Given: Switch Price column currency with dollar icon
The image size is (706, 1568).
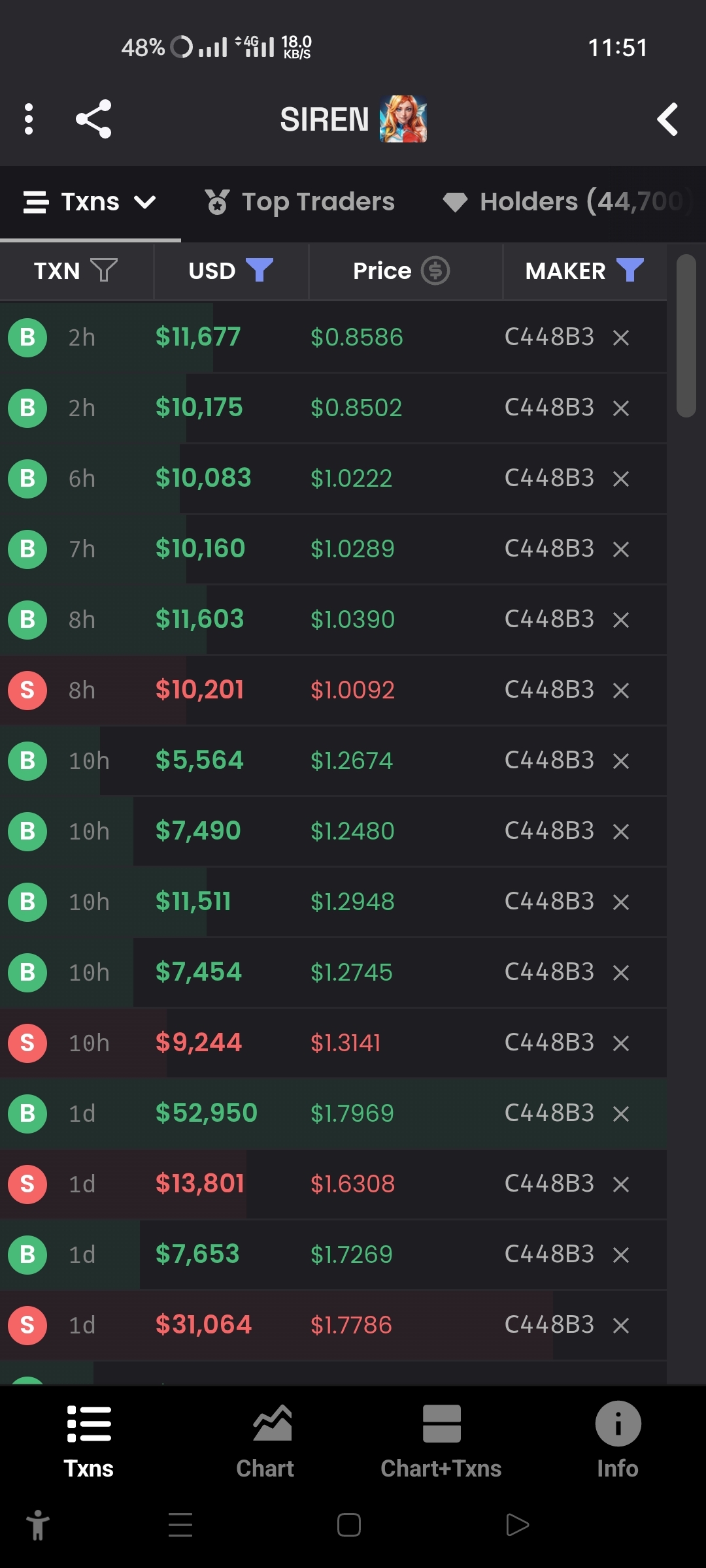Looking at the screenshot, I should pyautogui.click(x=435, y=270).
